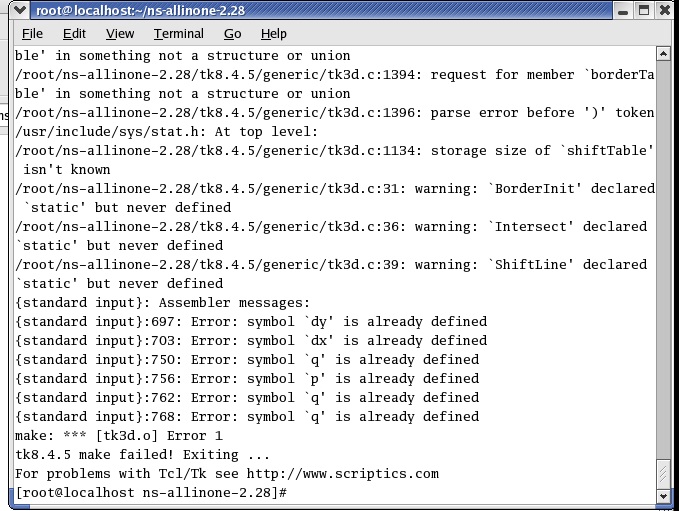
Task: Open the Edit menu
Action: tap(74, 34)
